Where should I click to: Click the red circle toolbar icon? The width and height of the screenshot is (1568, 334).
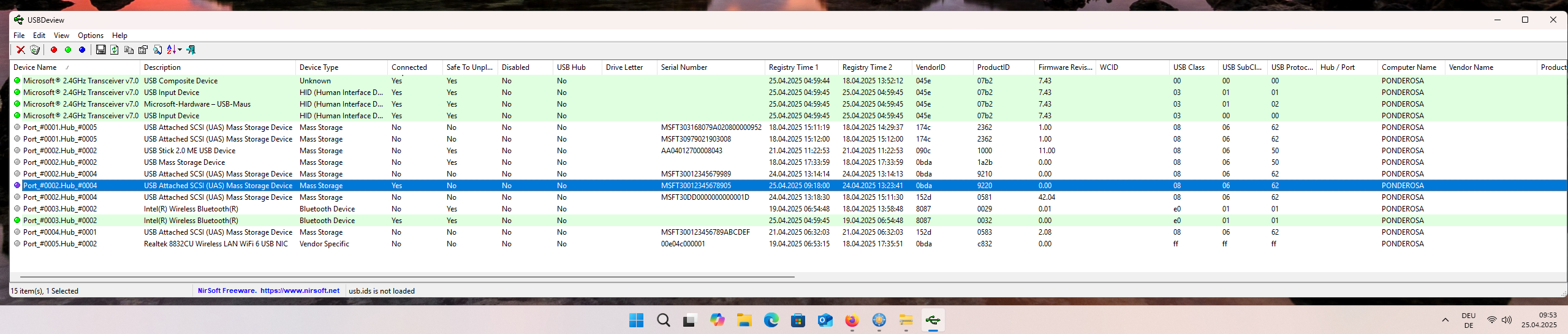[x=54, y=50]
